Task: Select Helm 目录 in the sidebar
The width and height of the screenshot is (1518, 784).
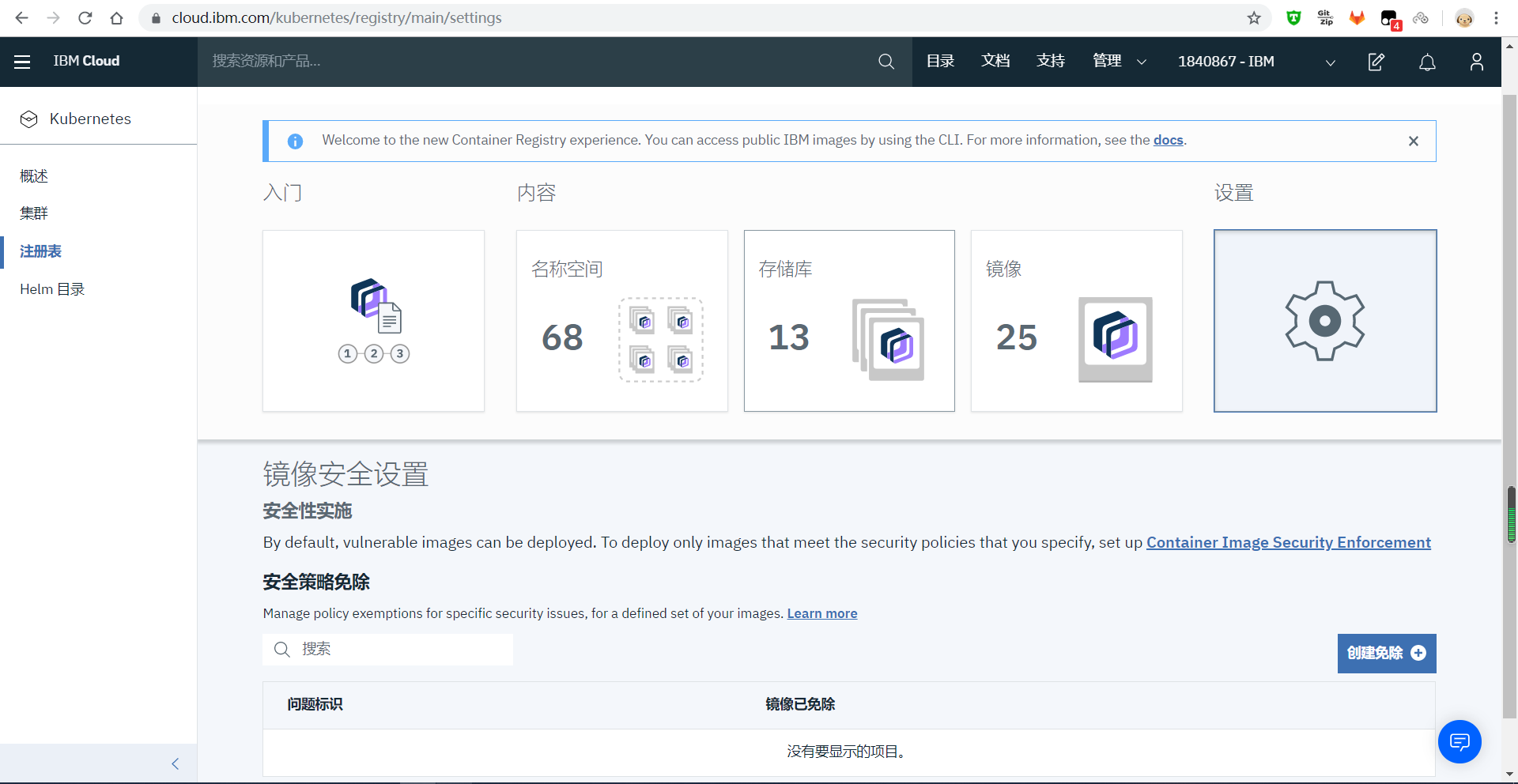Action: (52, 289)
